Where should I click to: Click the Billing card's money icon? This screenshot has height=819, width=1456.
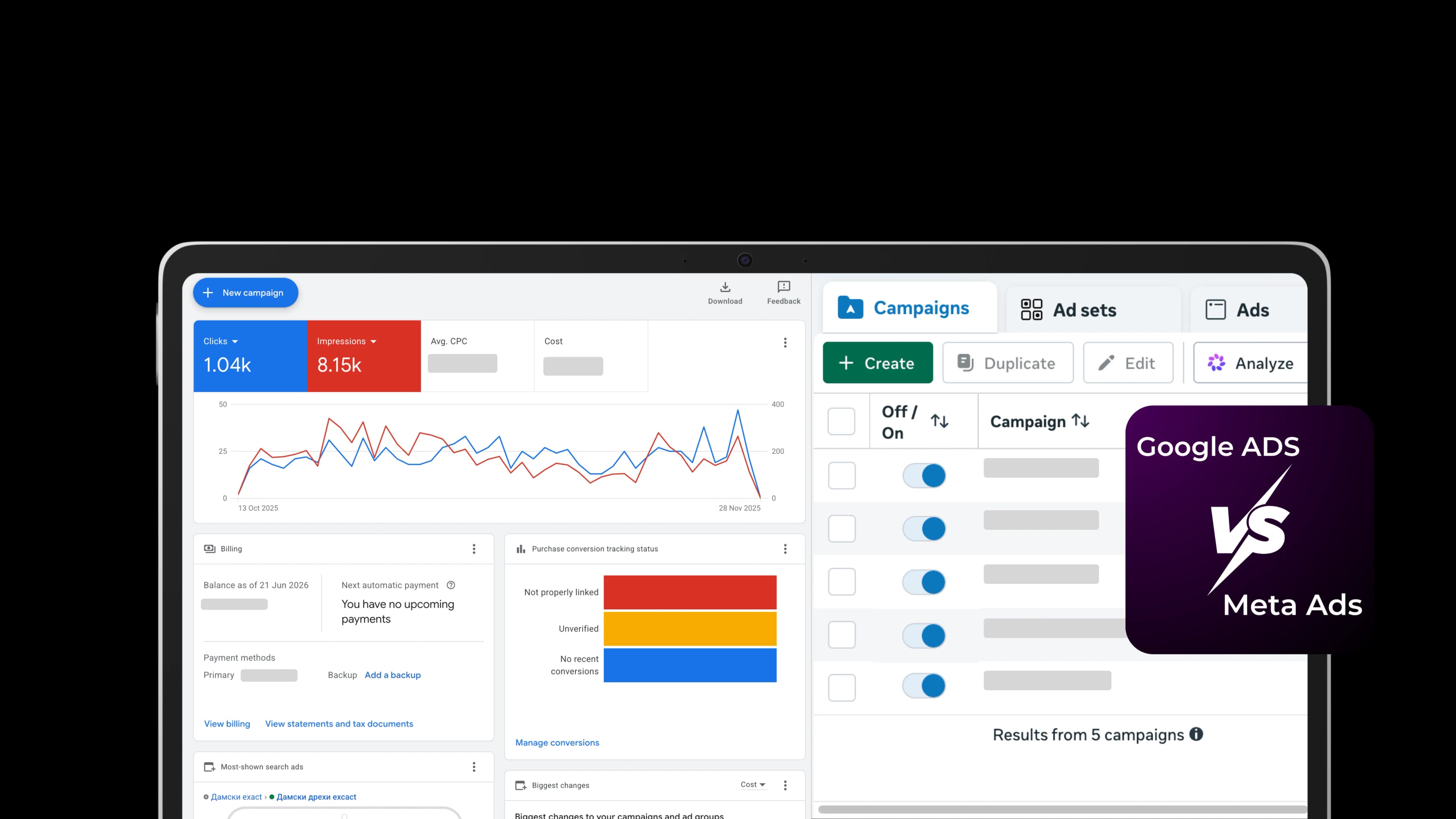pyautogui.click(x=210, y=549)
